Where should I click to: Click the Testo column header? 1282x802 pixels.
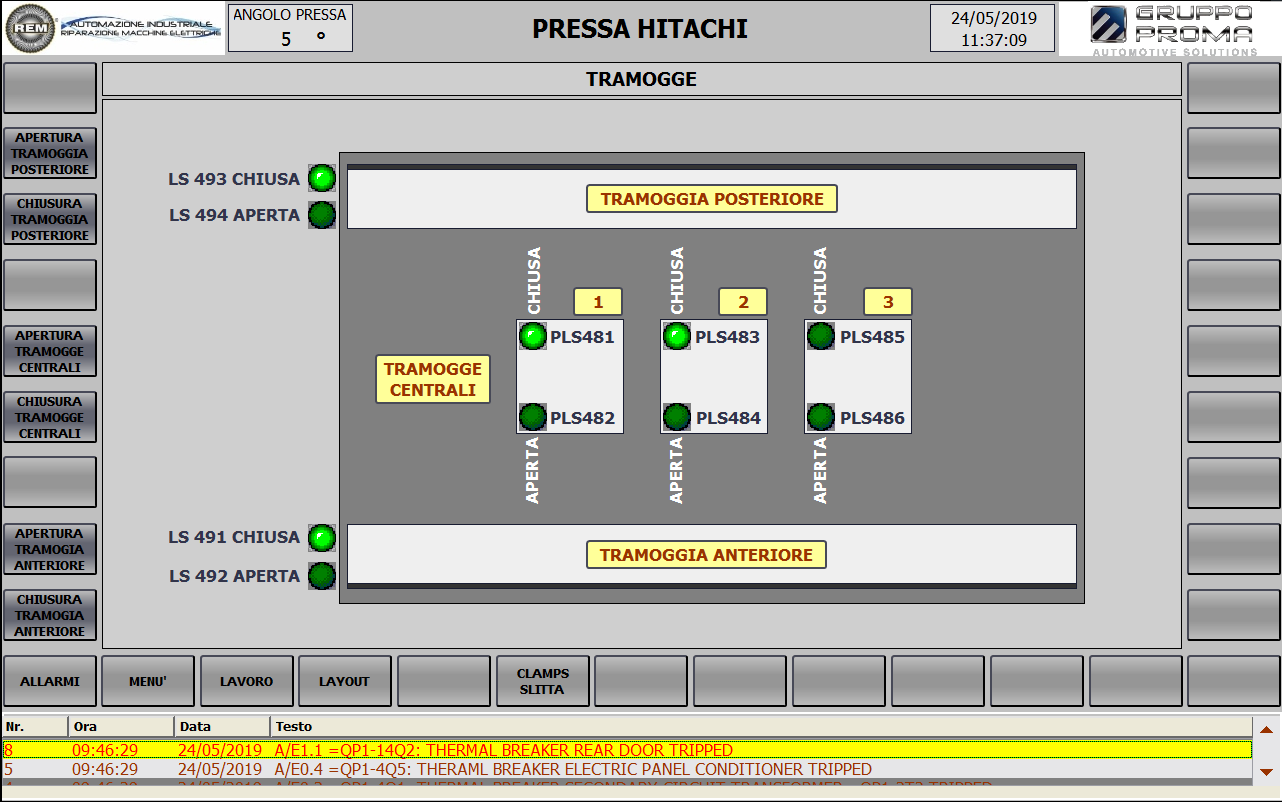point(761,727)
